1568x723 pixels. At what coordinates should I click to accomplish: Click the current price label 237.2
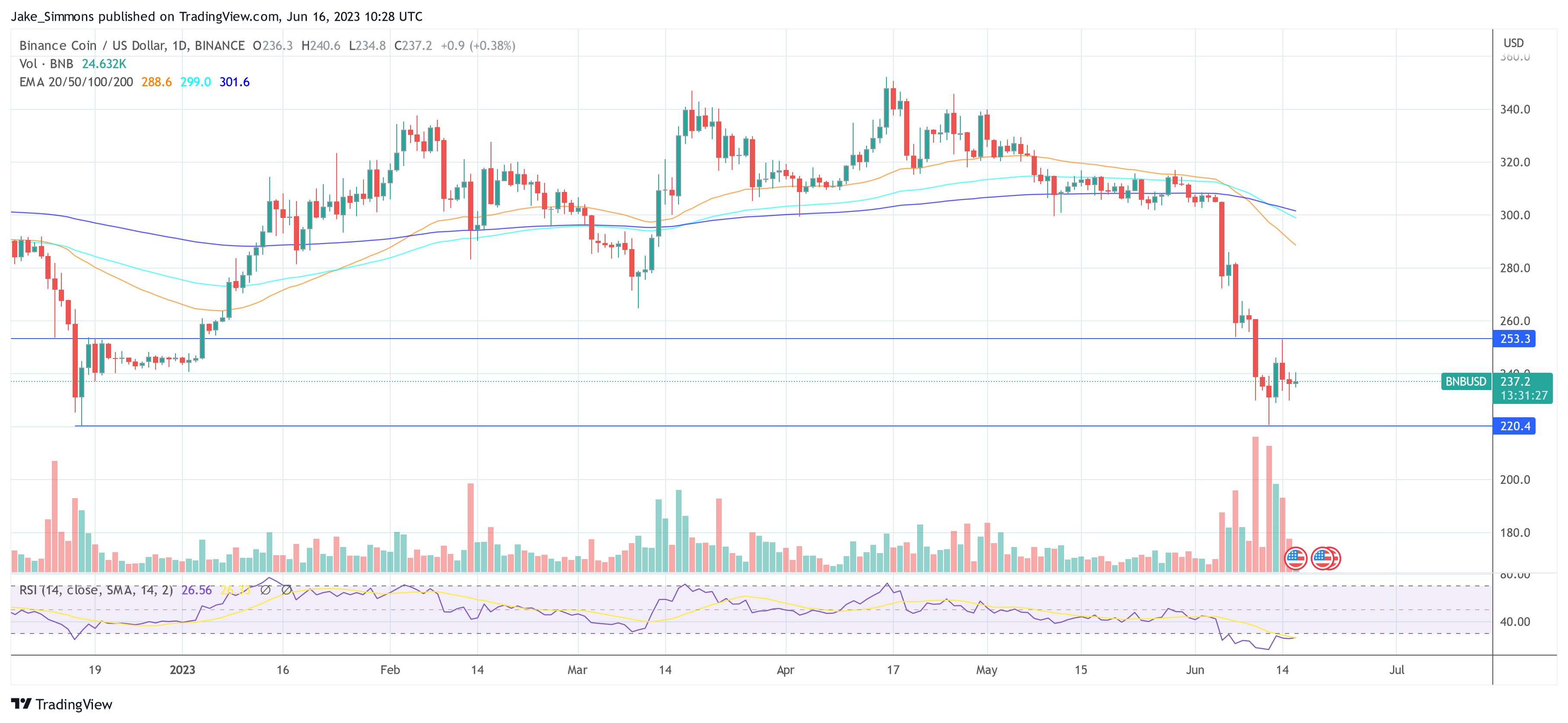tap(1515, 381)
